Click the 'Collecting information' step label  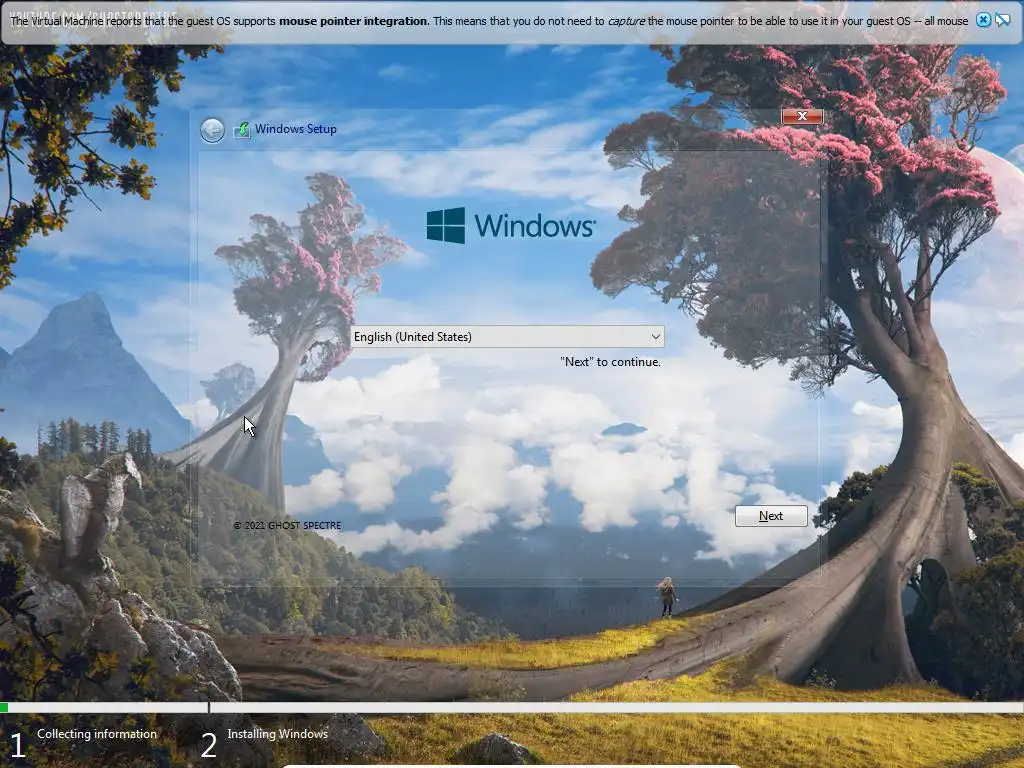pyautogui.click(x=97, y=733)
